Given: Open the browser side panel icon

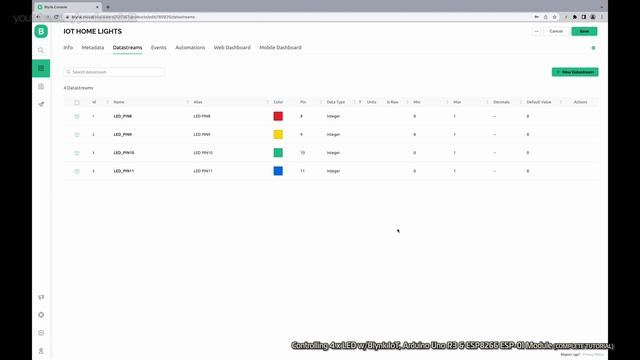Looking at the screenshot, I should coord(584,17).
